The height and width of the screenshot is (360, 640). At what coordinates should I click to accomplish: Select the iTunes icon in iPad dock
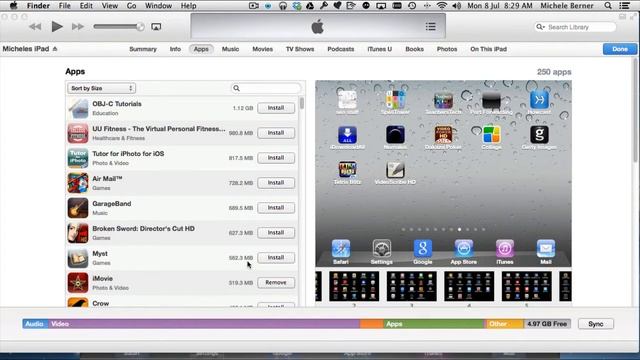coord(504,249)
